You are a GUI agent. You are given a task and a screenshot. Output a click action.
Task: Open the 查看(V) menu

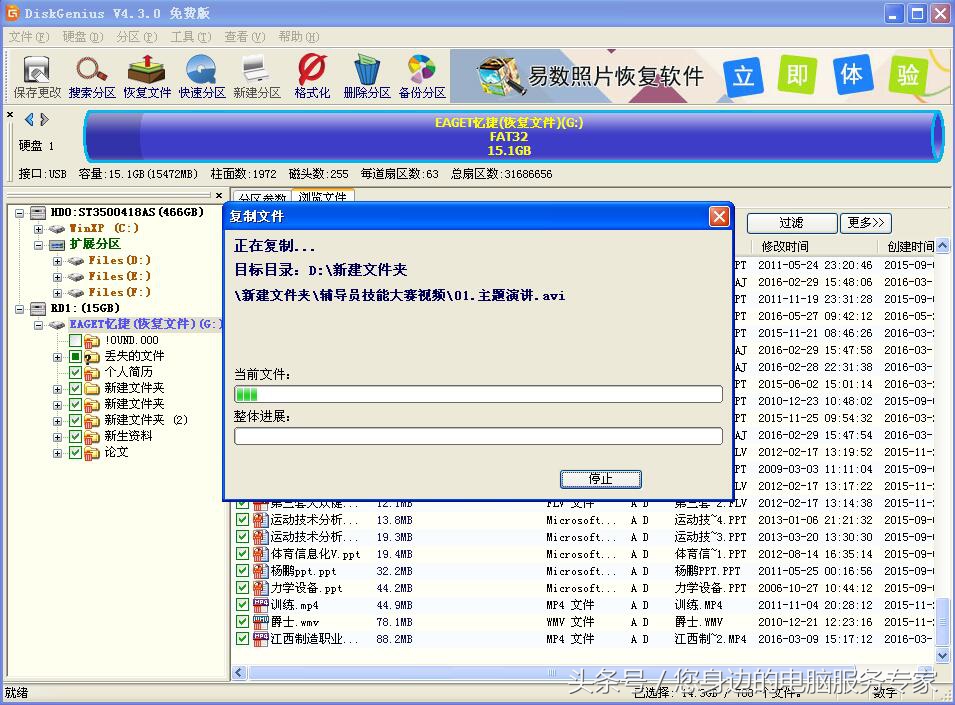tap(244, 37)
